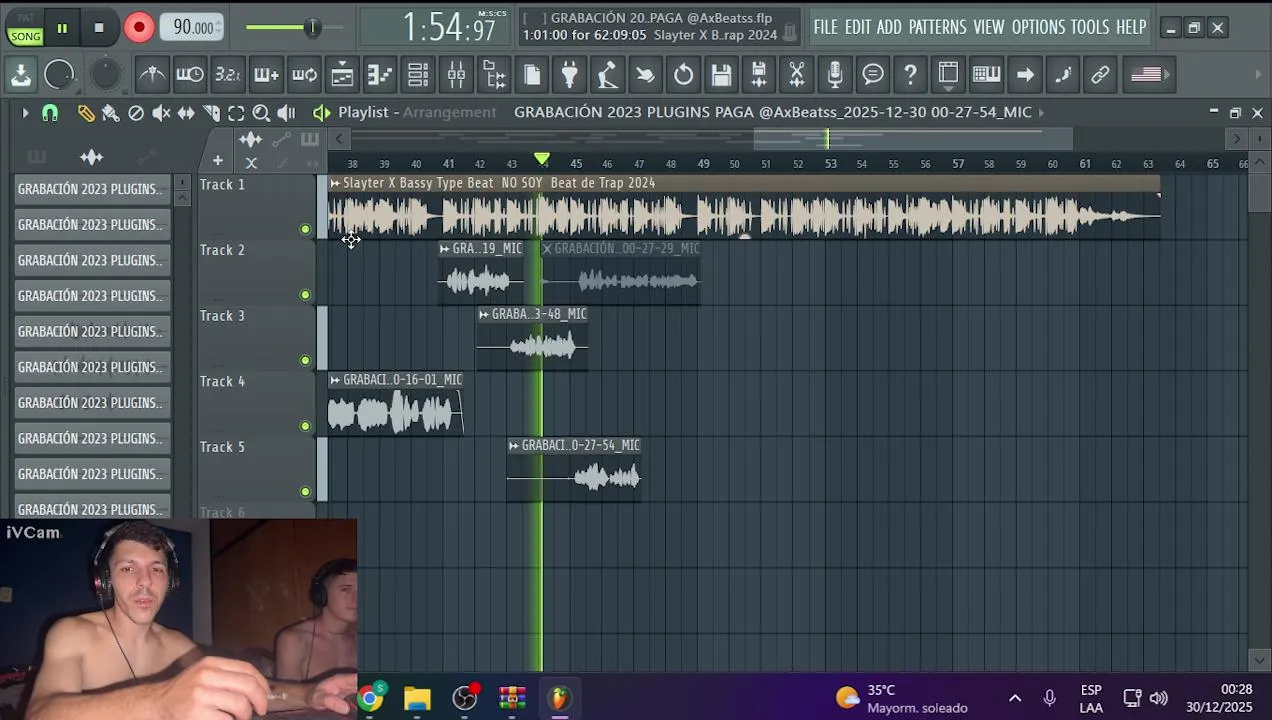The image size is (1272, 720).
Task: Toggle the Track 4 green mute light
Action: click(305, 426)
